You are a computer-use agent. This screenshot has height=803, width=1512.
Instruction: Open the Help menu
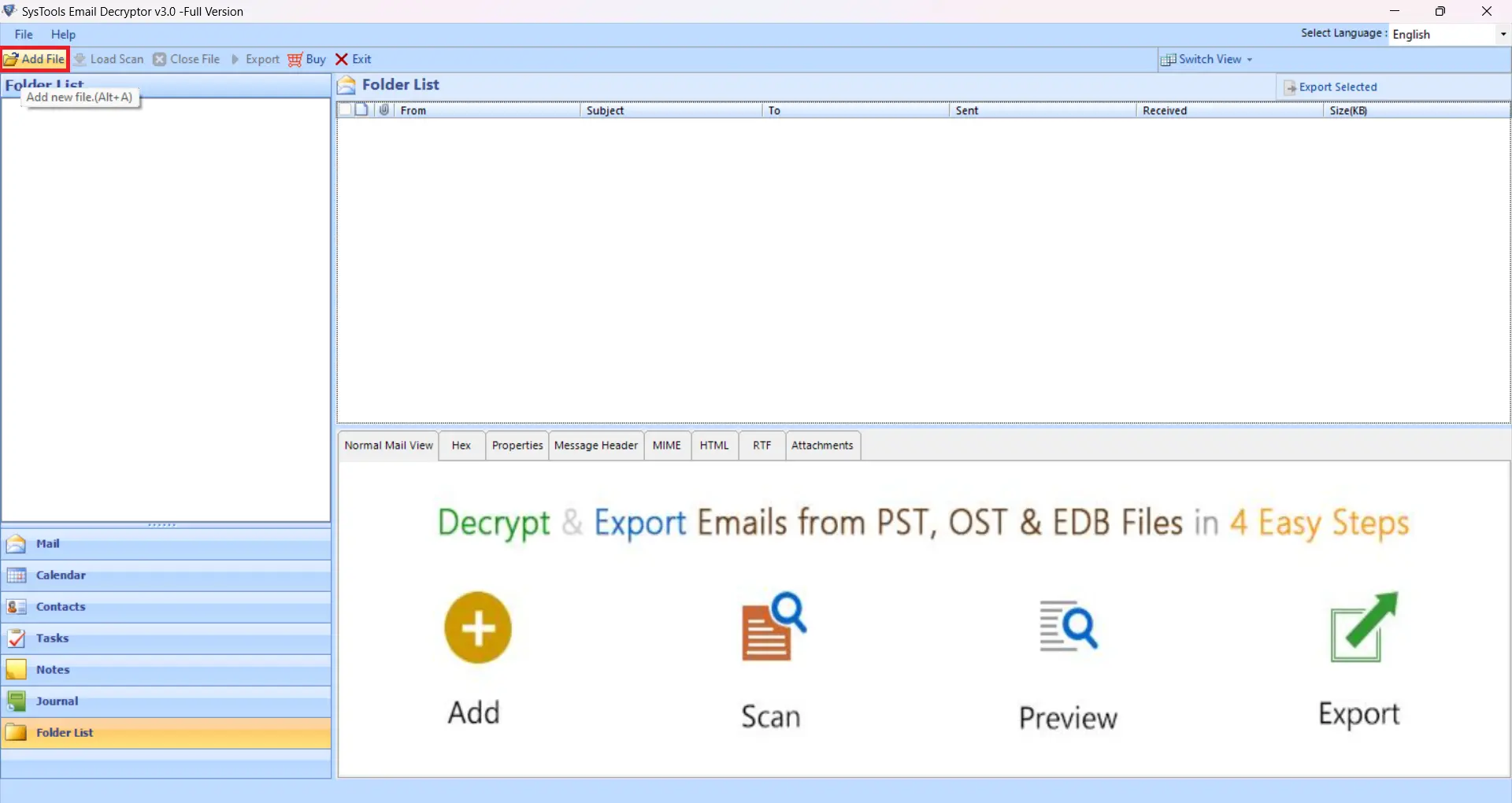[63, 35]
